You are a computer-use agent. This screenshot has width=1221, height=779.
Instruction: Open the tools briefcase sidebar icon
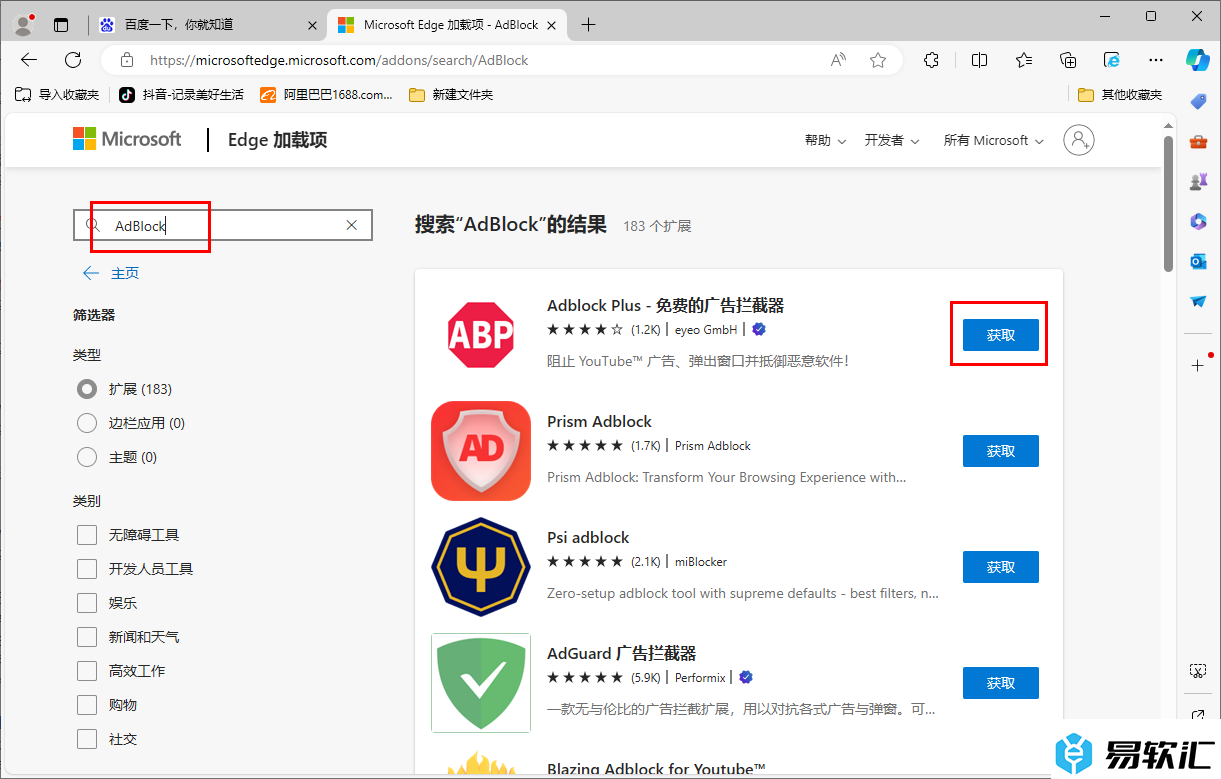click(1198, 141)
